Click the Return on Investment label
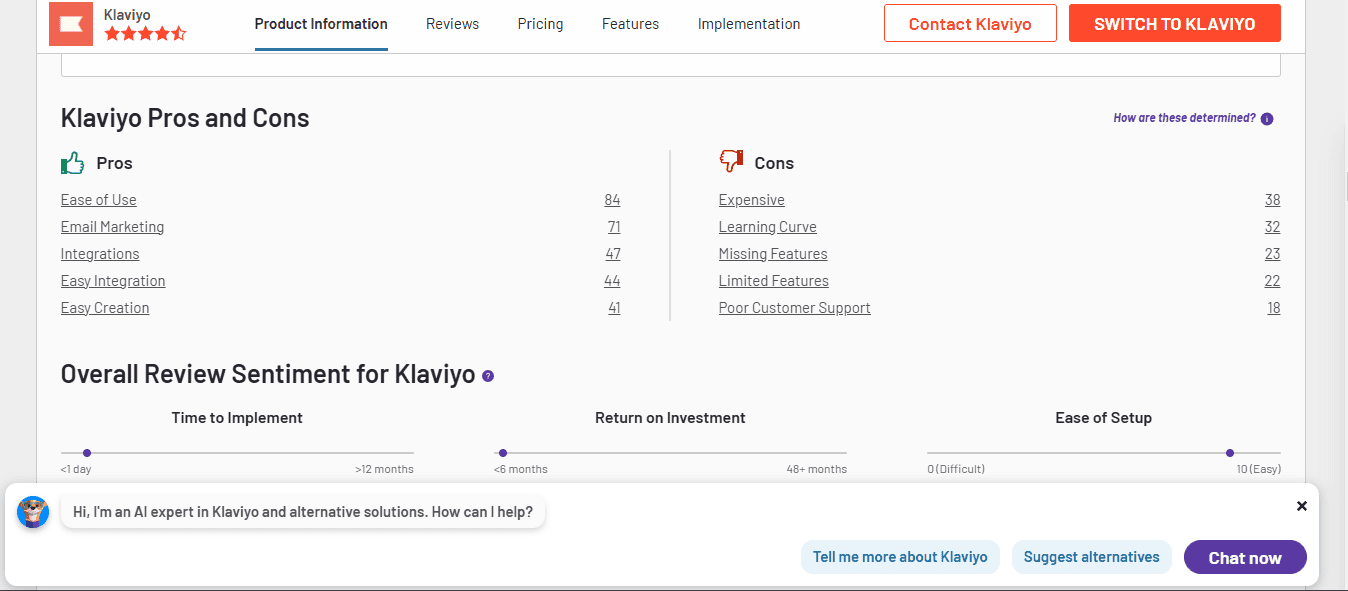Screen dimensions: 1348x591 click(x=670, y=418)
